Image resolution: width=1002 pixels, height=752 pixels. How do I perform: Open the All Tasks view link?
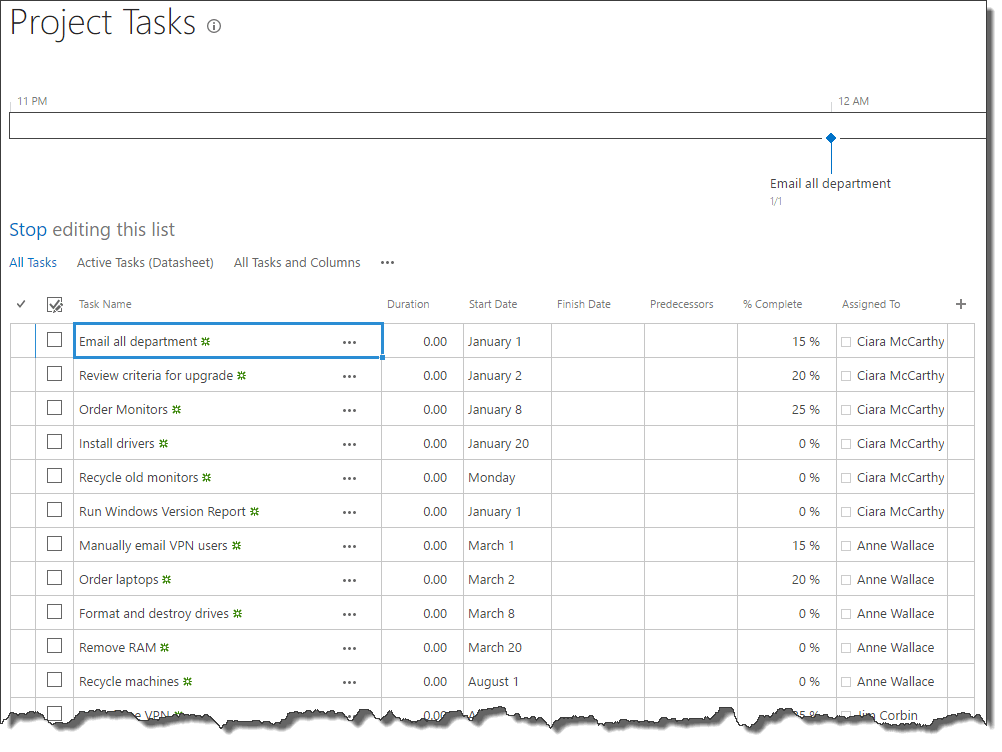point(33,263)
